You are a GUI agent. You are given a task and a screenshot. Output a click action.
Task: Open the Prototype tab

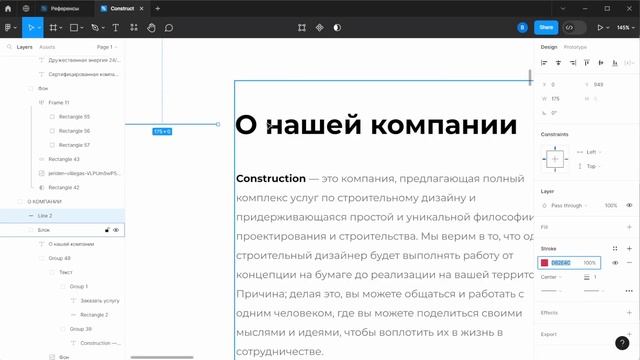coord(575,47)
